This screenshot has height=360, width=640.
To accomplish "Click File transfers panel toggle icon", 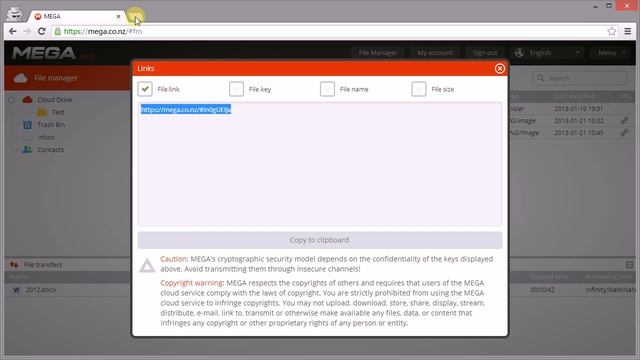I will tap(629, 265).
